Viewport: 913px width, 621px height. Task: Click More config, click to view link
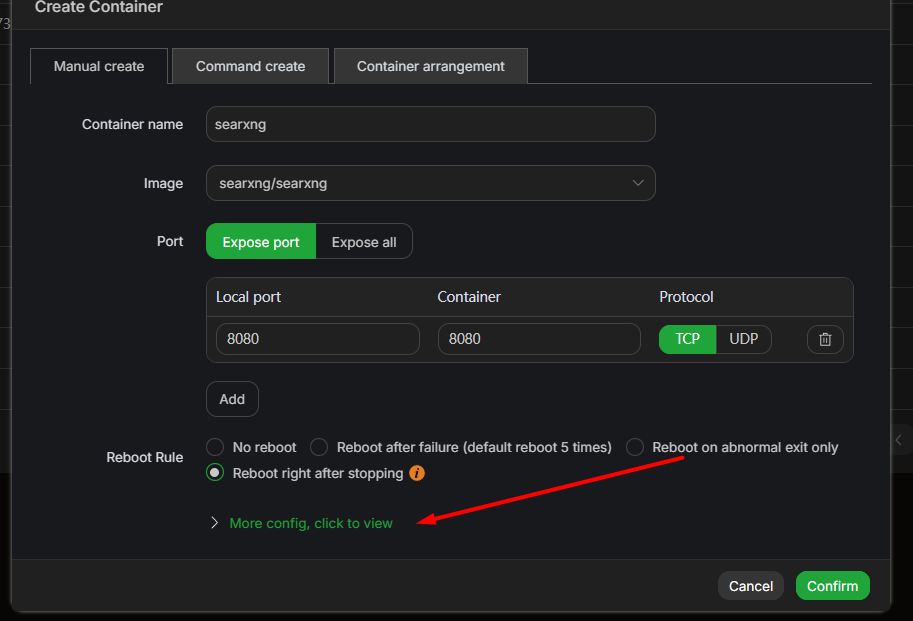311,523
